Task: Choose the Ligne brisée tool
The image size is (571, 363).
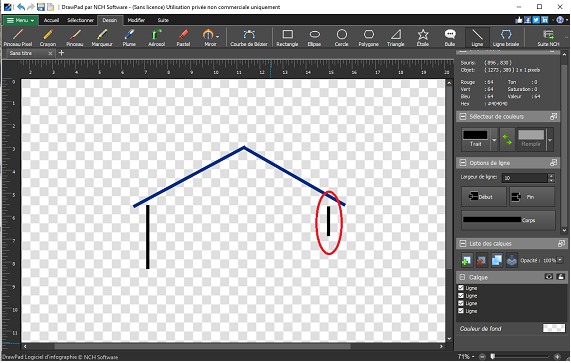Action: click(505, 38)
